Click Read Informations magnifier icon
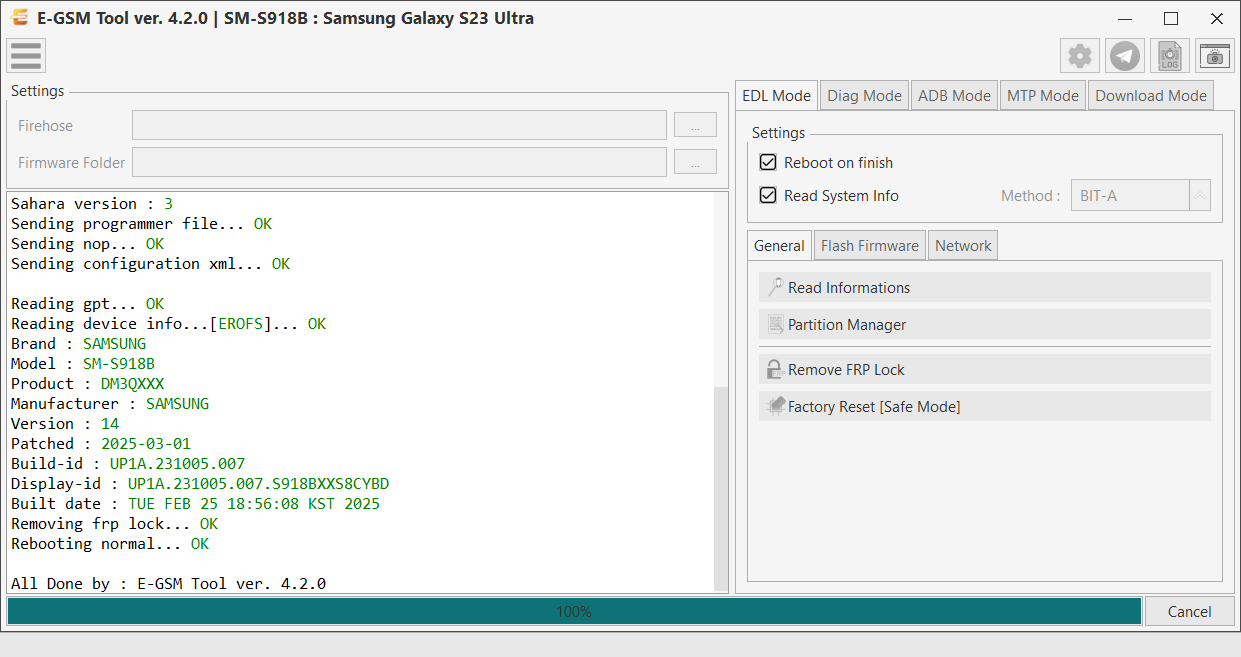This screenshot has width=1241, height=657. click(774, 287)
